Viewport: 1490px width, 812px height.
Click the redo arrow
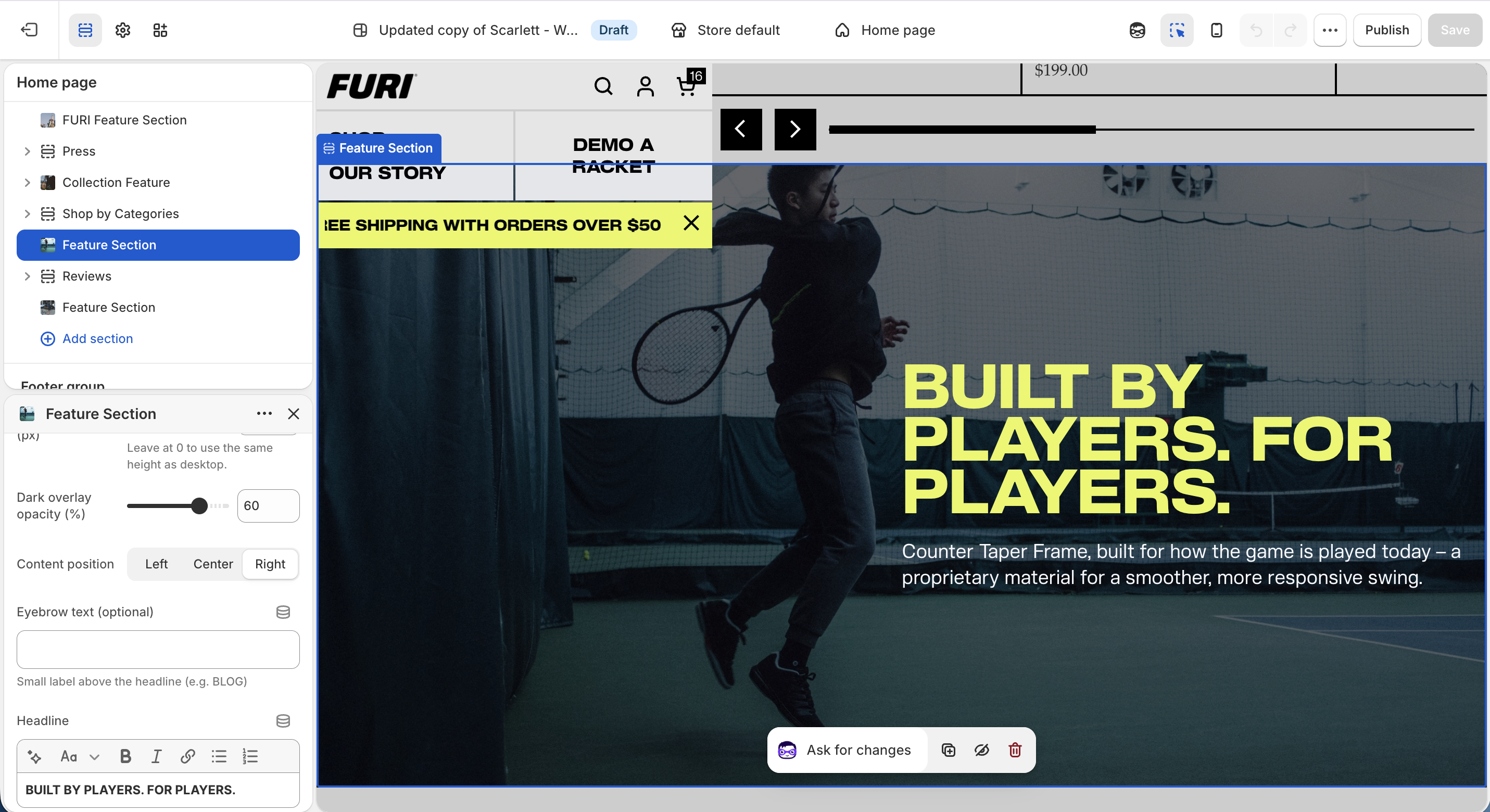pos(1290,30)
